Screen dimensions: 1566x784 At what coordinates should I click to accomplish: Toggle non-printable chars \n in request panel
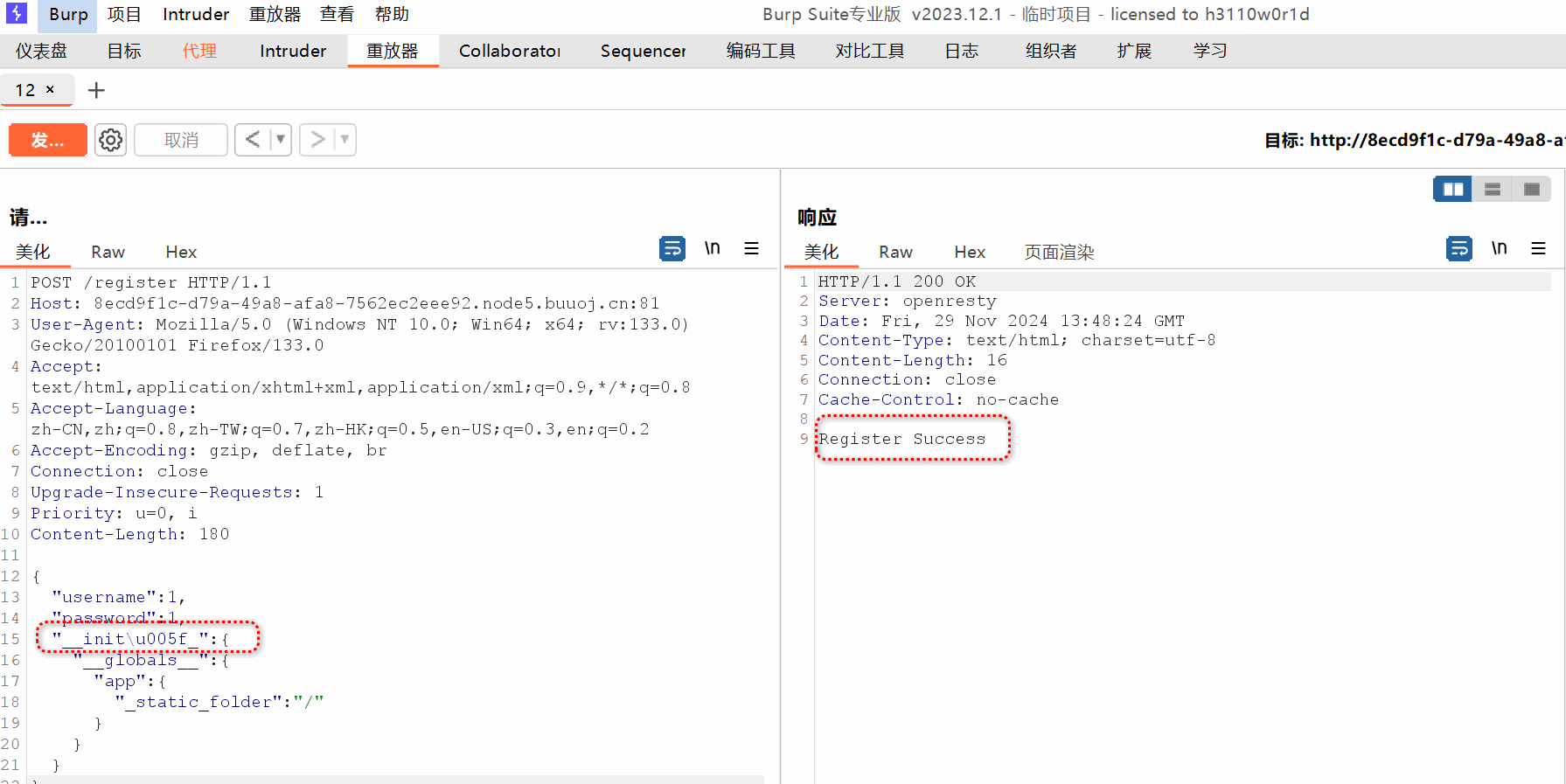point(713,248)
